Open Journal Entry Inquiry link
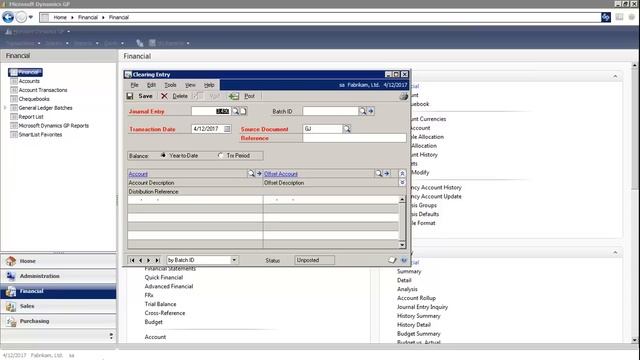This screenshot has height=360, width=640. pos(422,307)
